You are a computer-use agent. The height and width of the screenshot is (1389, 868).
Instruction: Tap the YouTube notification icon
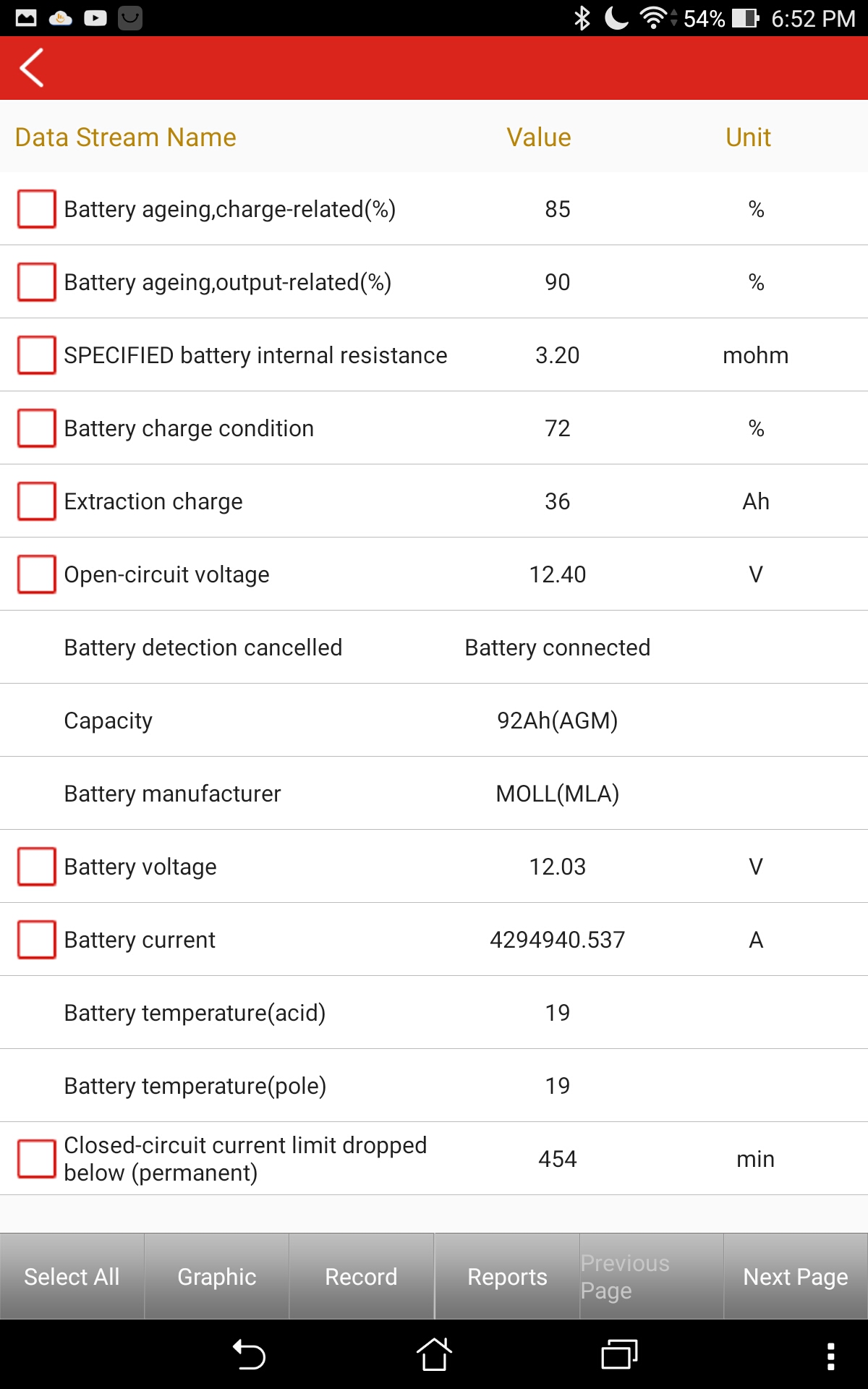95,18
